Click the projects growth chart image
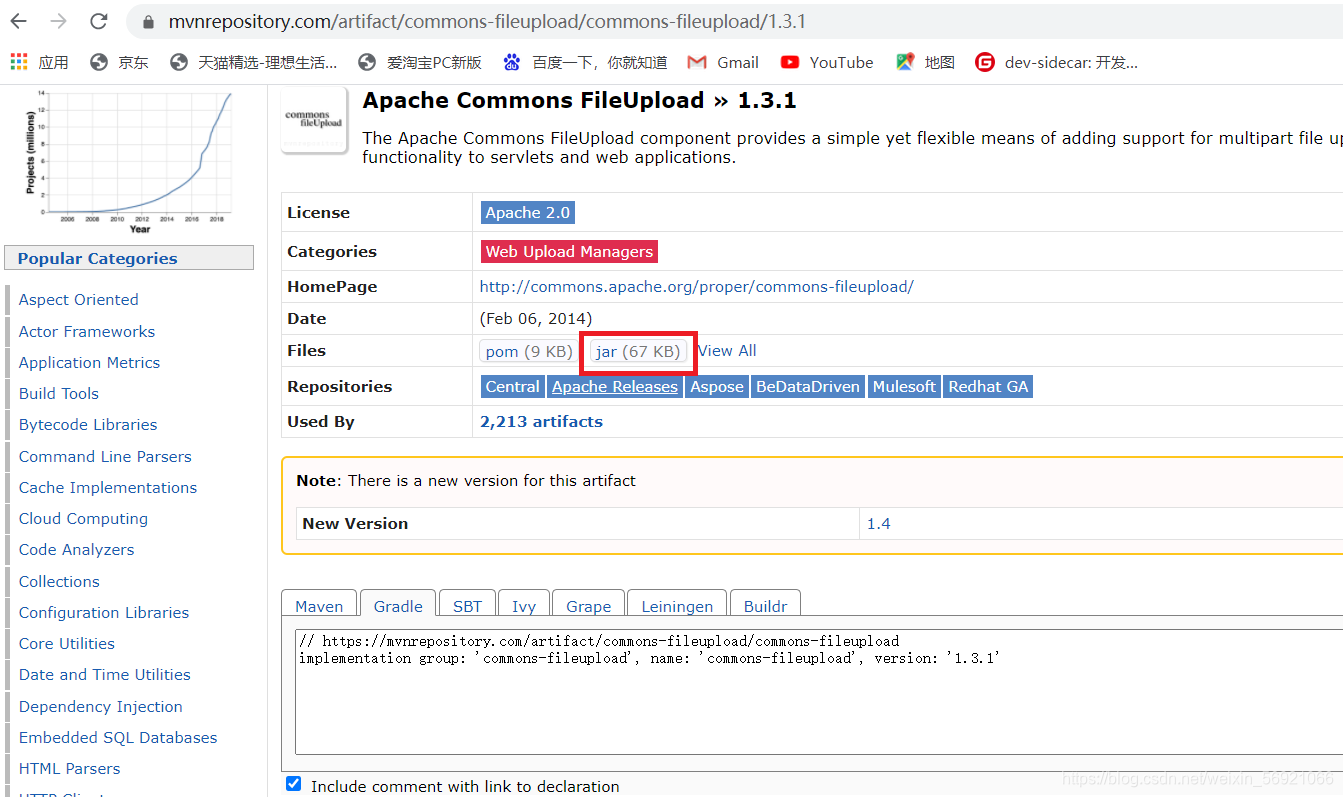This screenshot has width=1343, height=797. click(128, 162)
